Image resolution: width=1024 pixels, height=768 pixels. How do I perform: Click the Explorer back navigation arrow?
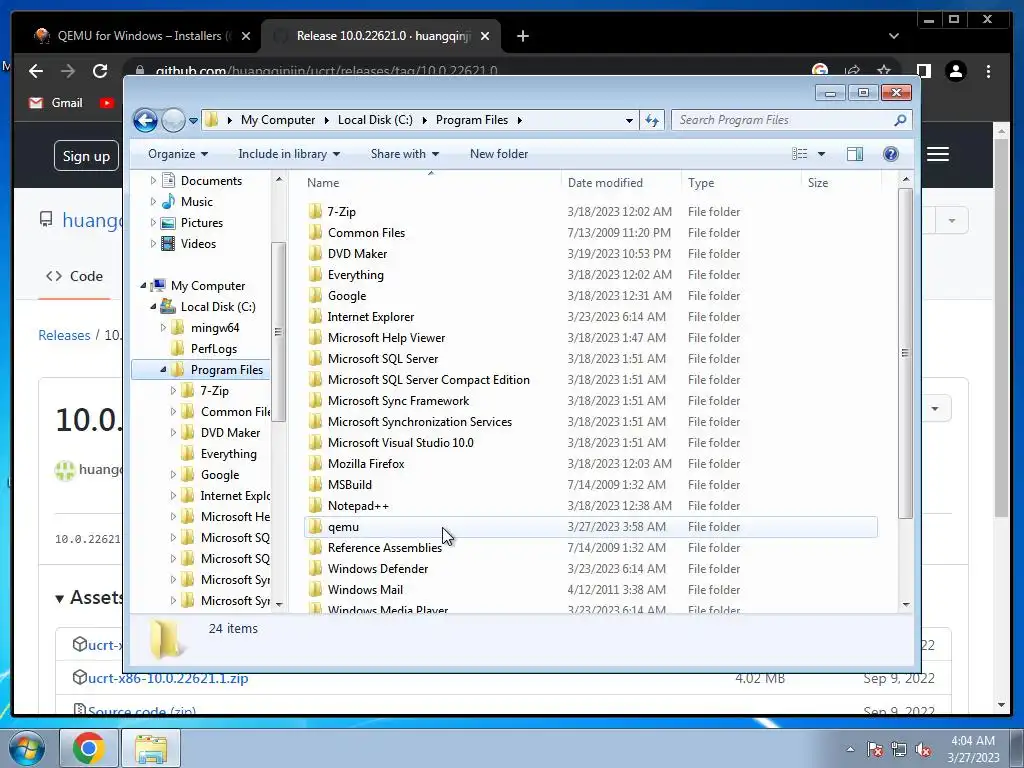pyautogui.click(x=145, y=120)
